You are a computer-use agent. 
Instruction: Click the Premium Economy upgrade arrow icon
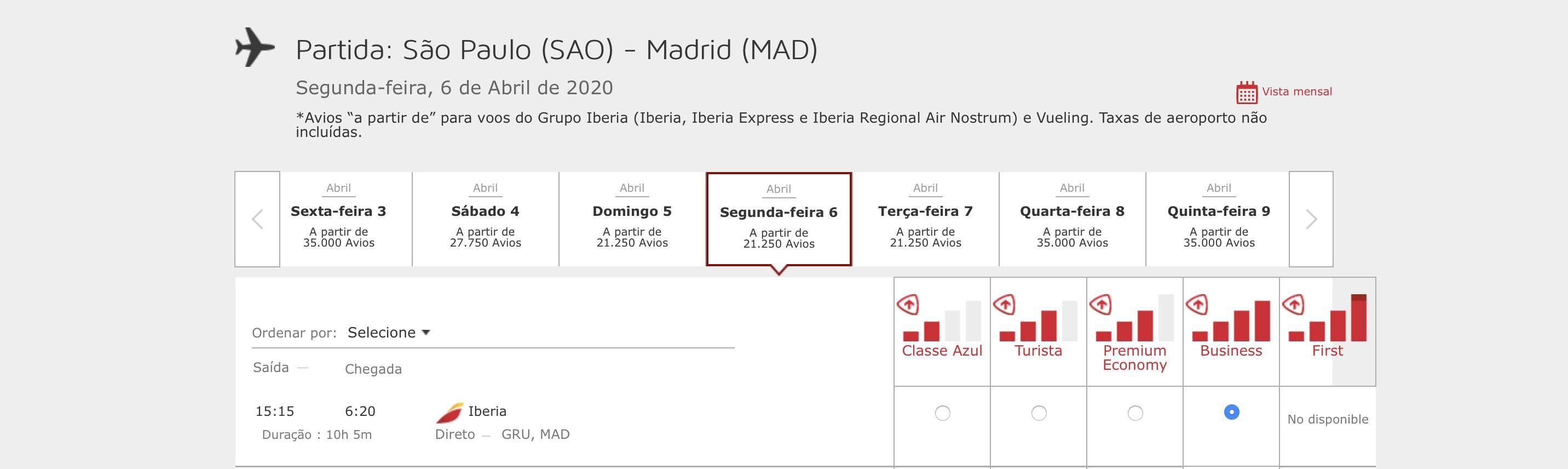click(x=1100, y=304)
